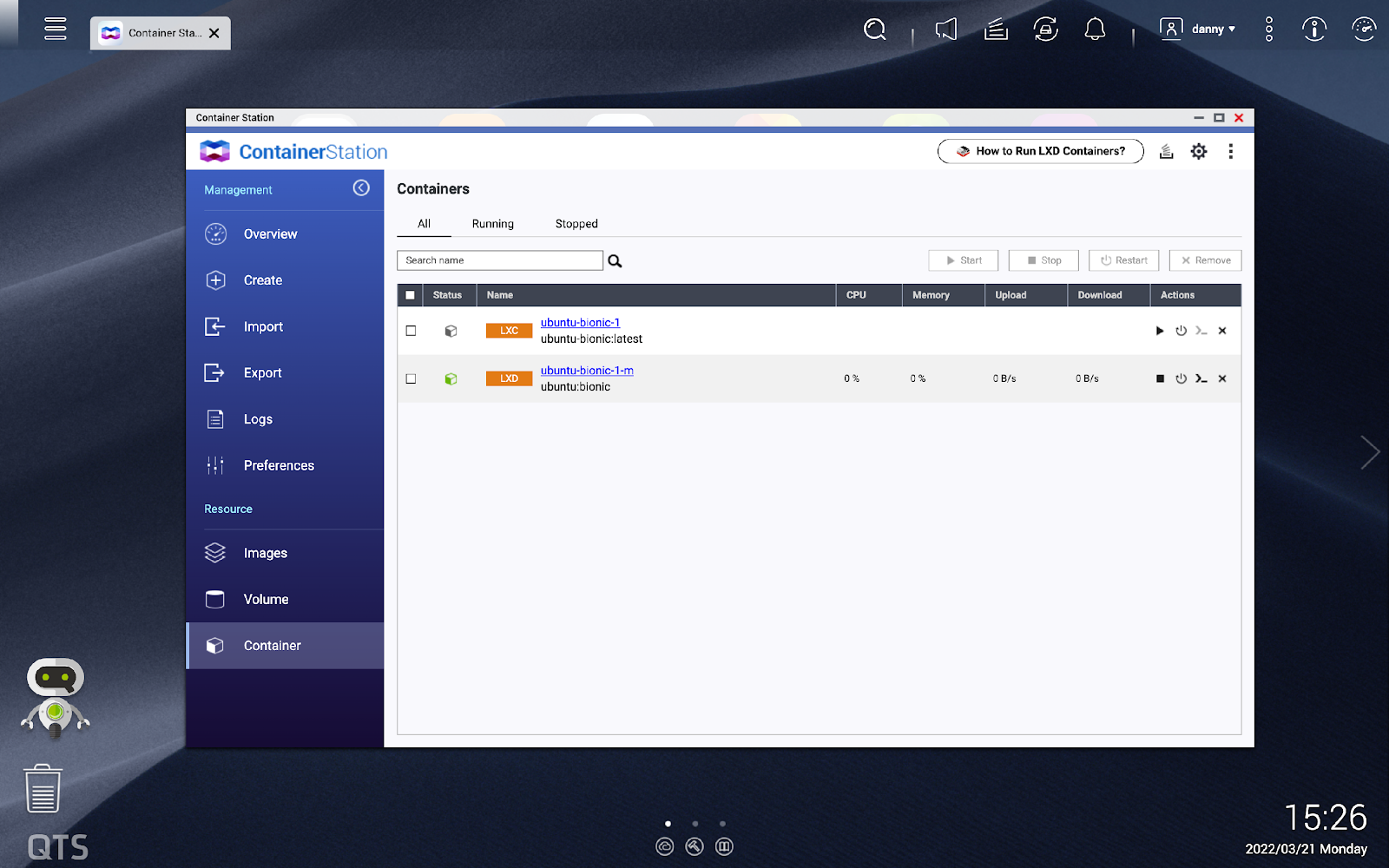1389x868 pixels.
Task: Restart icon for ubuntu-bionic-1 row
Action: coord(1181,331)
